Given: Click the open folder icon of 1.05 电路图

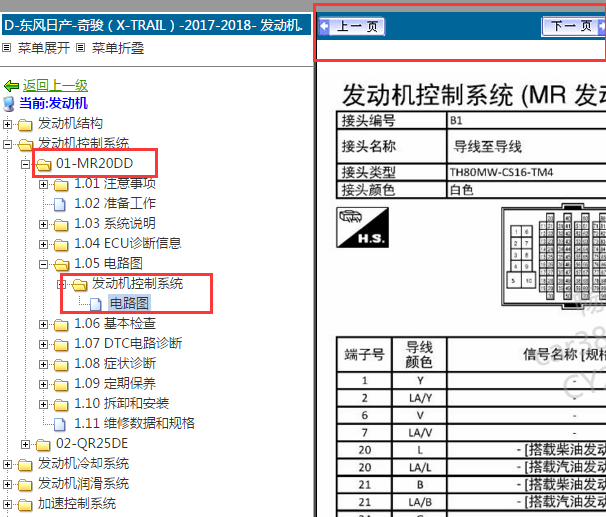Looking at the screenshot, I should (61, 265).
